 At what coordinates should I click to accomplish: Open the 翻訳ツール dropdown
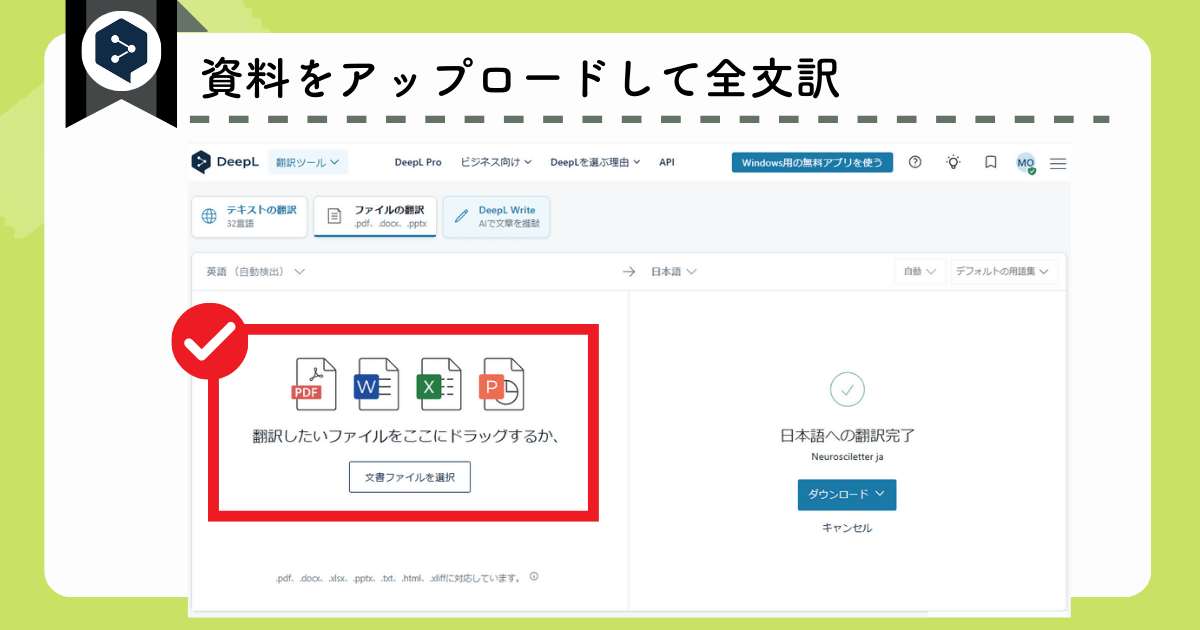(x=307, y=162)
